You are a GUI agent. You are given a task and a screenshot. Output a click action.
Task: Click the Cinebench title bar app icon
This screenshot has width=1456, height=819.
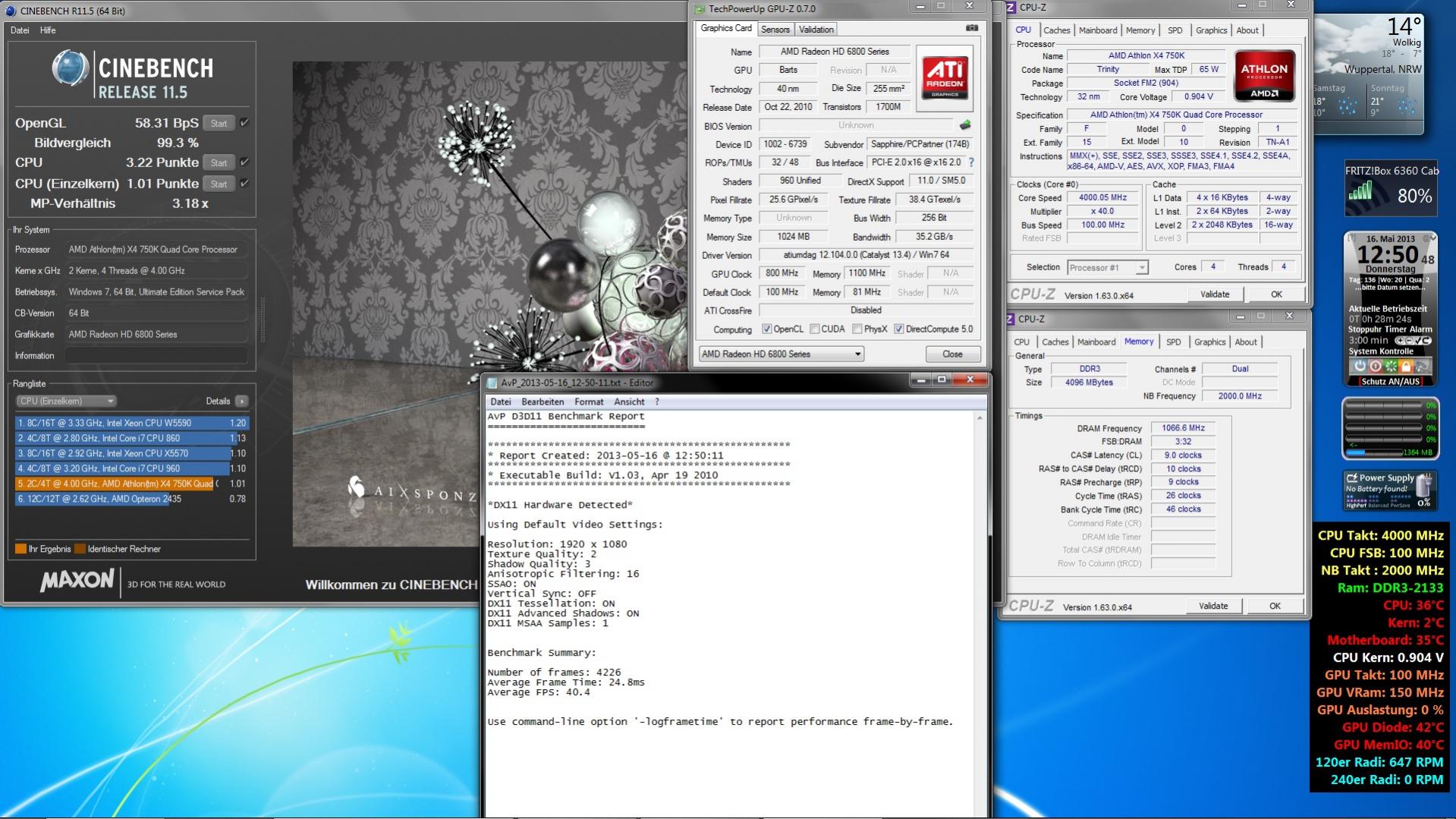click(x=11, y=11)
